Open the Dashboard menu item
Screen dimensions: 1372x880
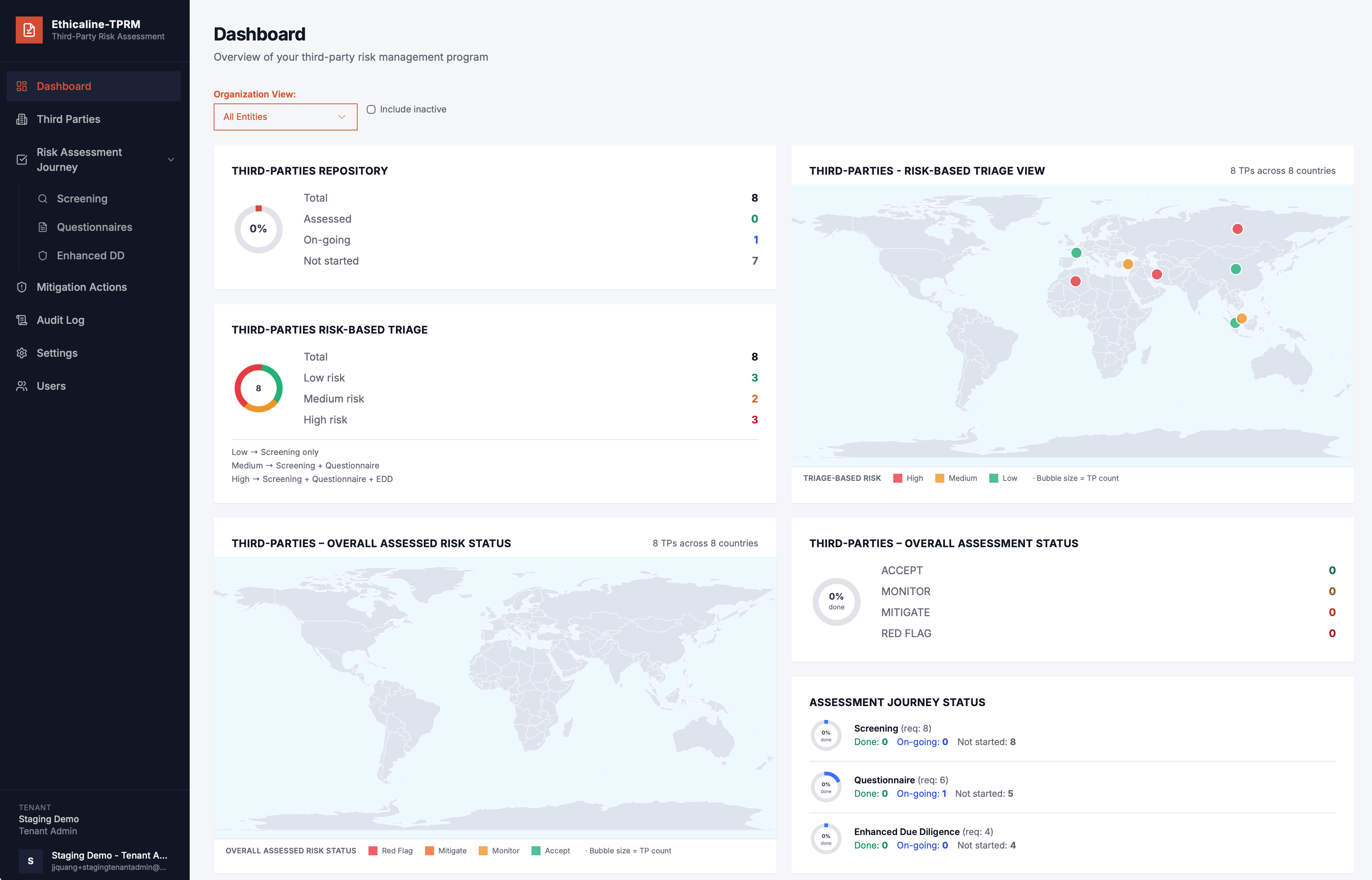(x=94, y=86)
